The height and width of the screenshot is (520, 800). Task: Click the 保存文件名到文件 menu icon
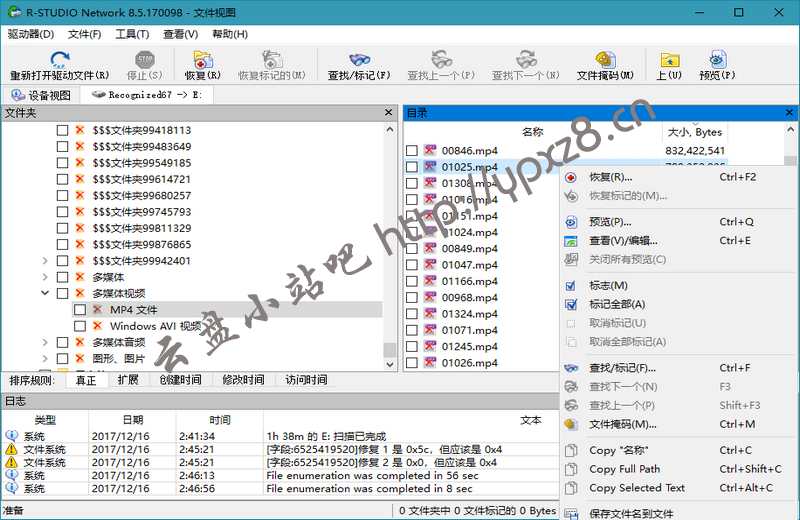(x=571, y=514)
